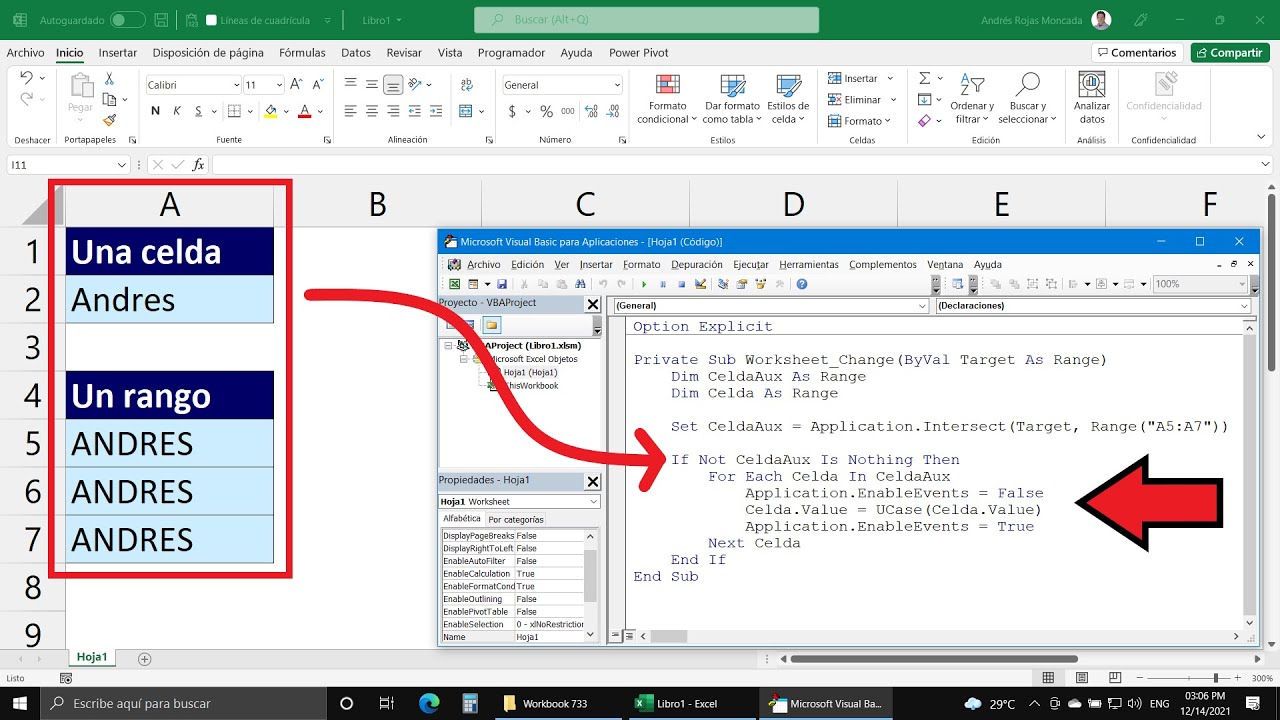1280x720 pixels.
Task: Click View Microsoft Excel icon in VBA toolbar
Action: pyautogui.click(x=456, y=284)
